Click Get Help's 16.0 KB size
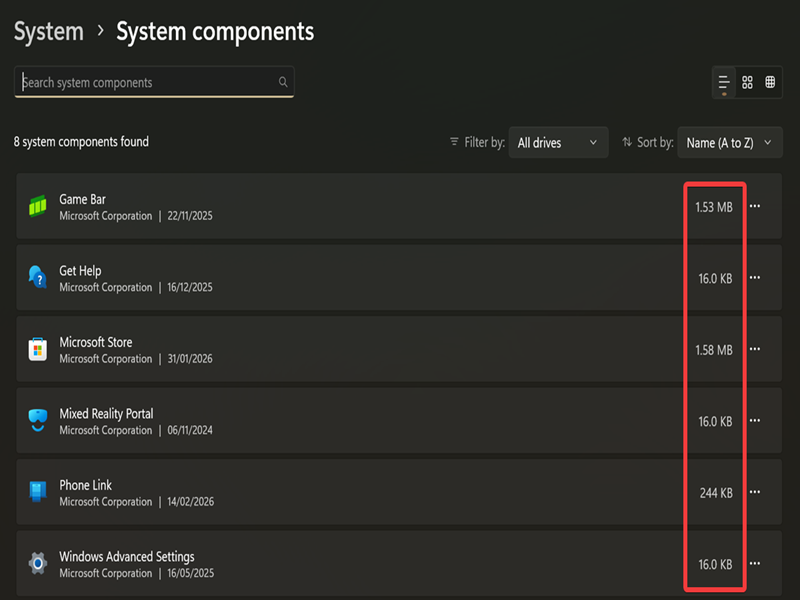The width and height of the screenshot is (800, 600). coord(715,279)
